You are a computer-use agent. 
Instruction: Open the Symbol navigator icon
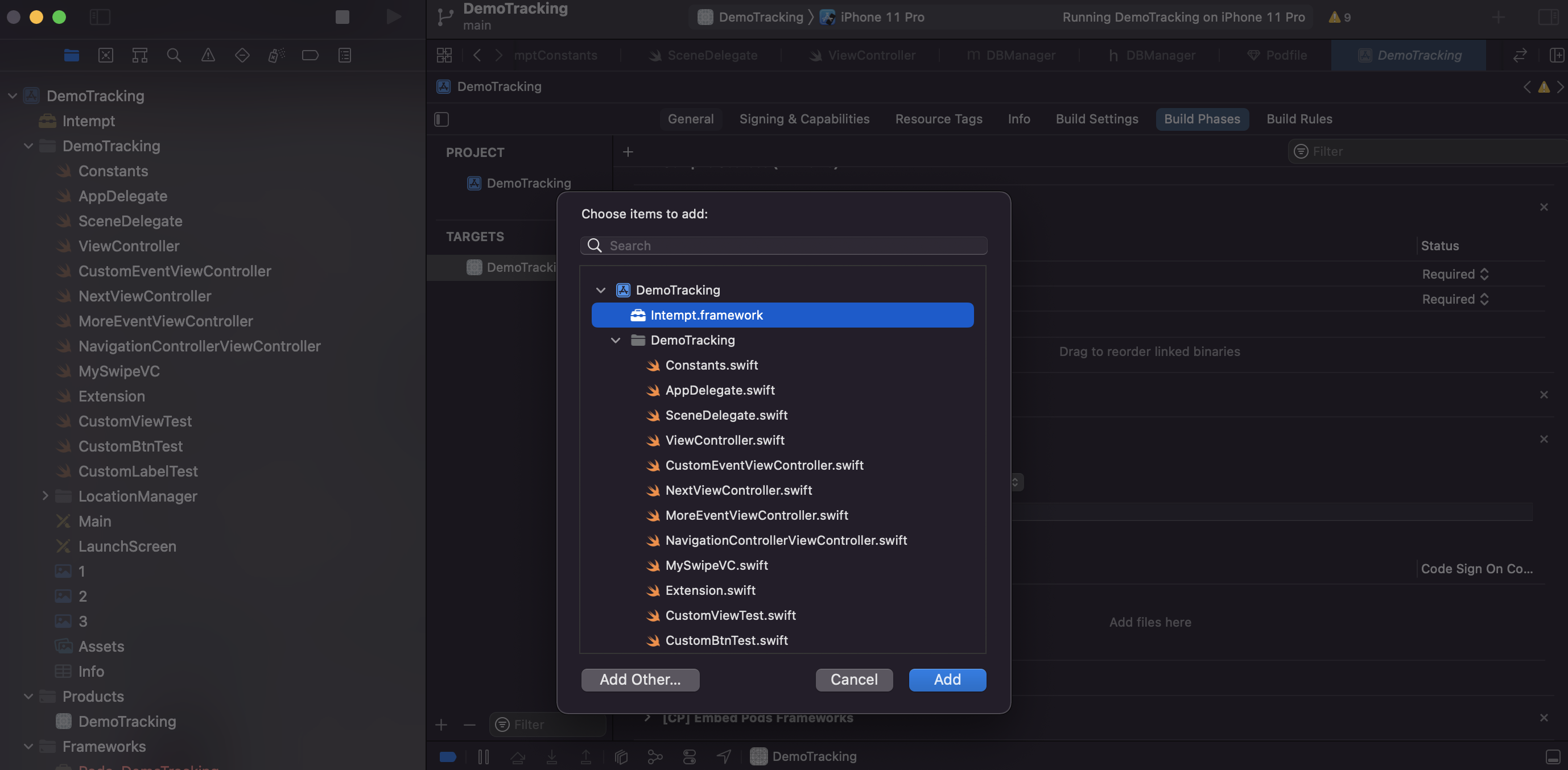pyautogui.click(x=139, y=55)
